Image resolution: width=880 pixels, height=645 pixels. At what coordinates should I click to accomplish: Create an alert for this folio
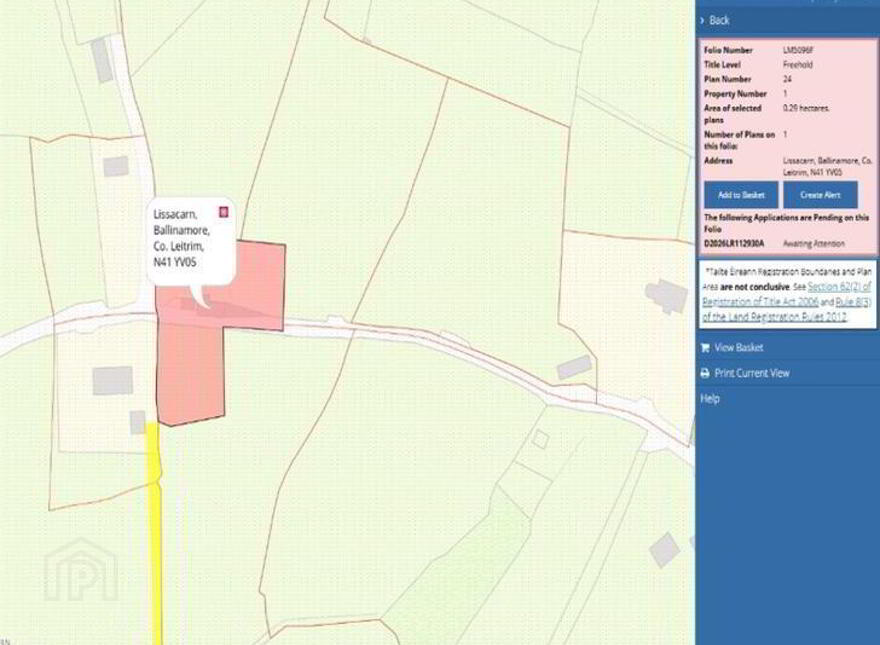(x=820, y=195)
